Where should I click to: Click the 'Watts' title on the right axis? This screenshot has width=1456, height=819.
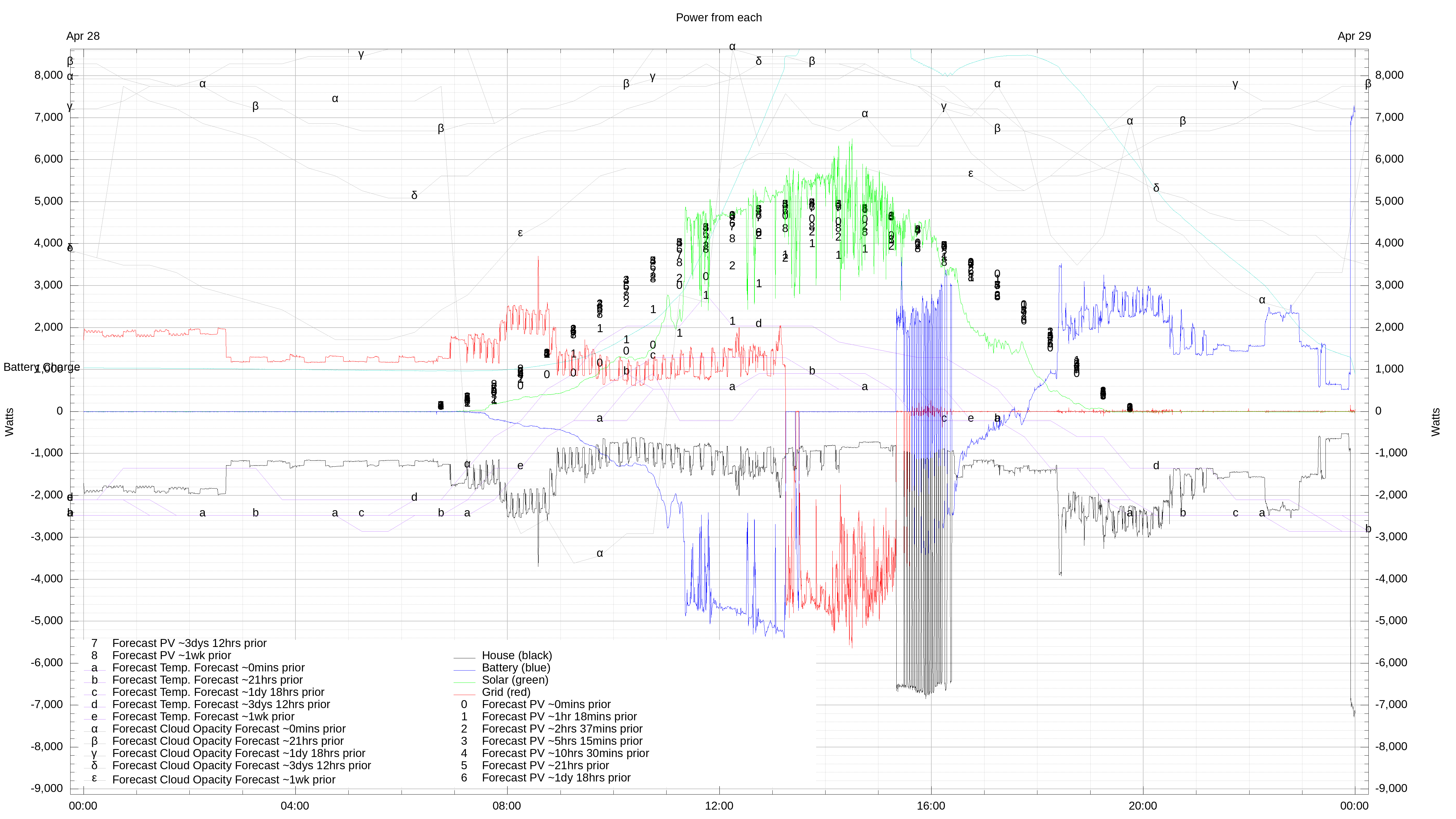(x=1436, y=422)
